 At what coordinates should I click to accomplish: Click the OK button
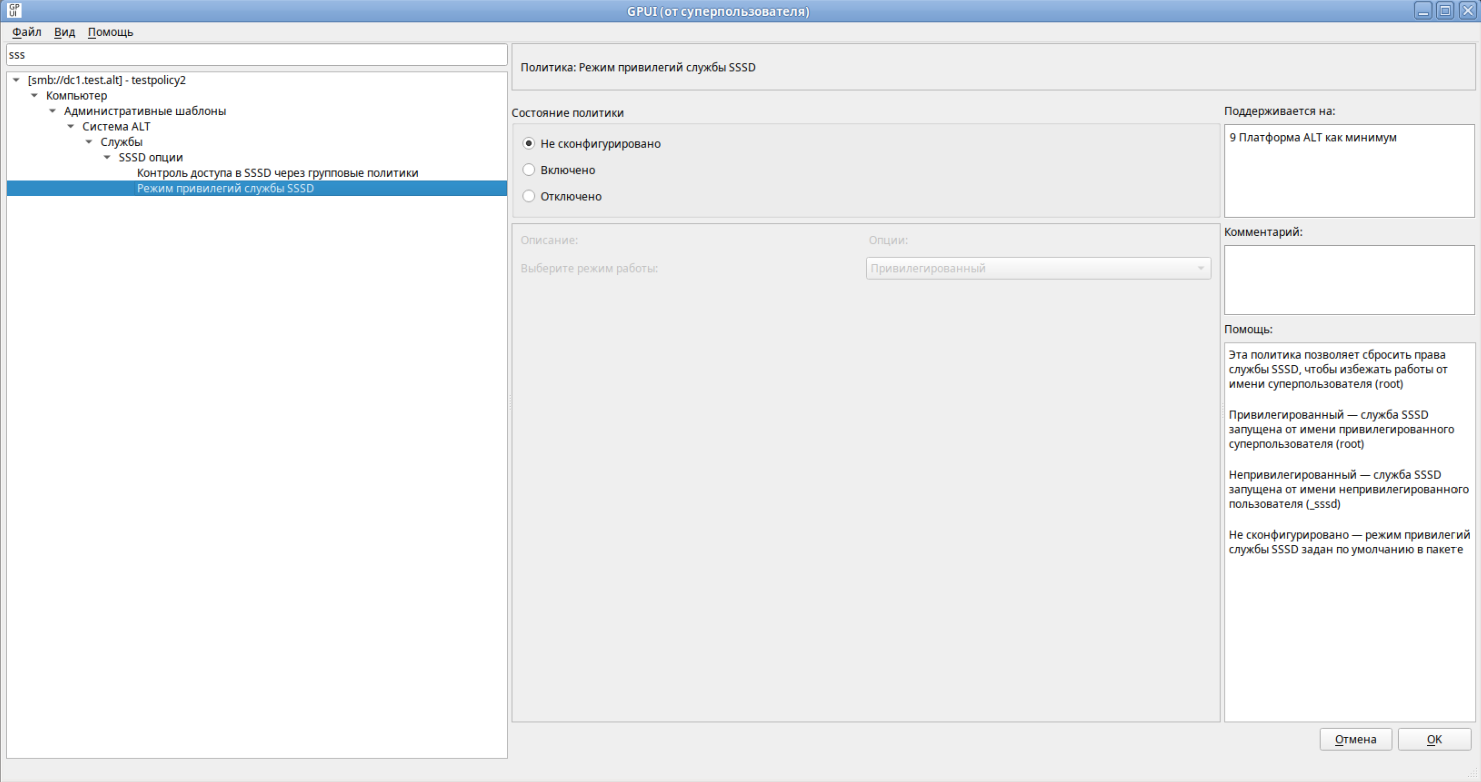point(1434,739)
